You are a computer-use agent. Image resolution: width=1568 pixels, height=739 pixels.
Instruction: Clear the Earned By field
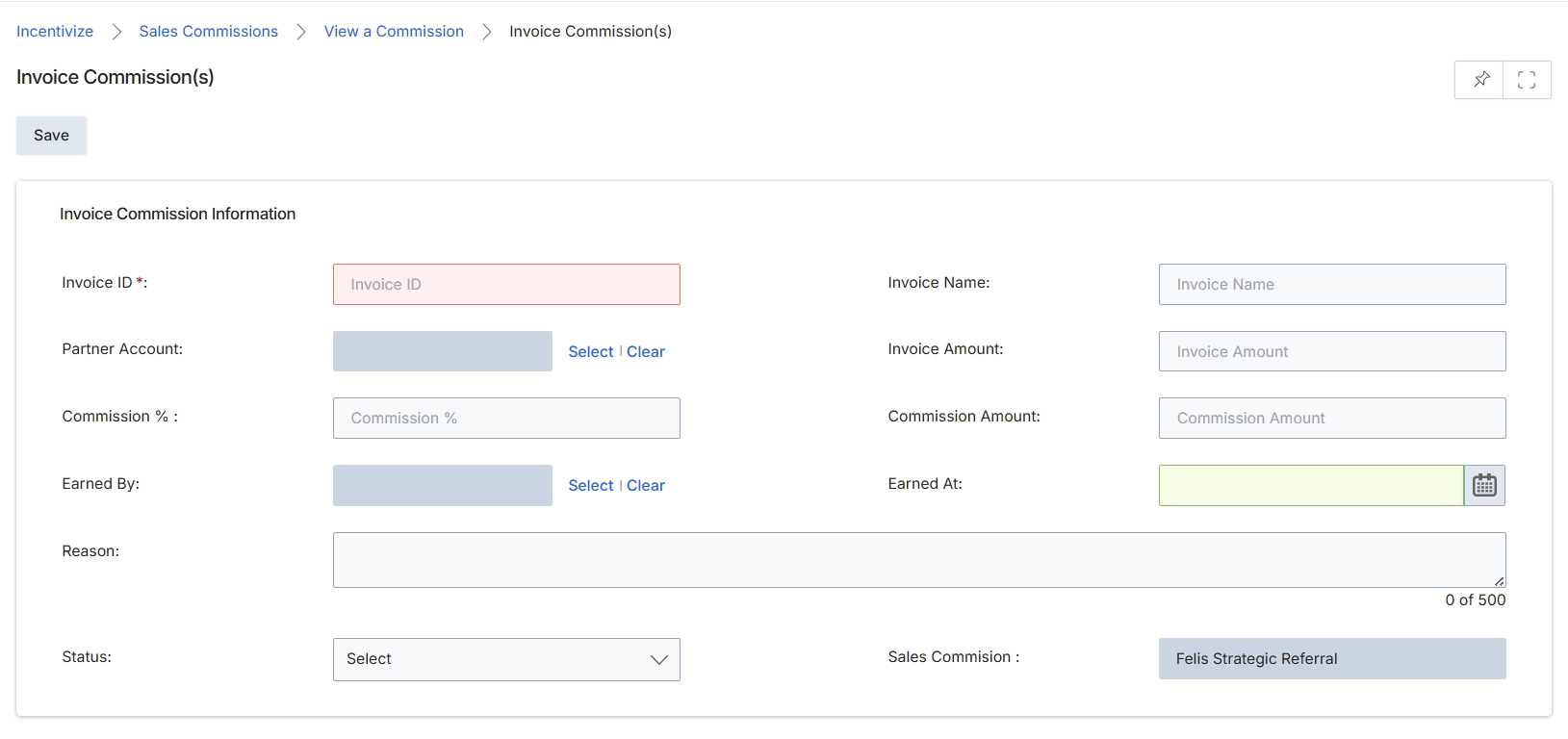pyautogui.click(x=646, y=486)
